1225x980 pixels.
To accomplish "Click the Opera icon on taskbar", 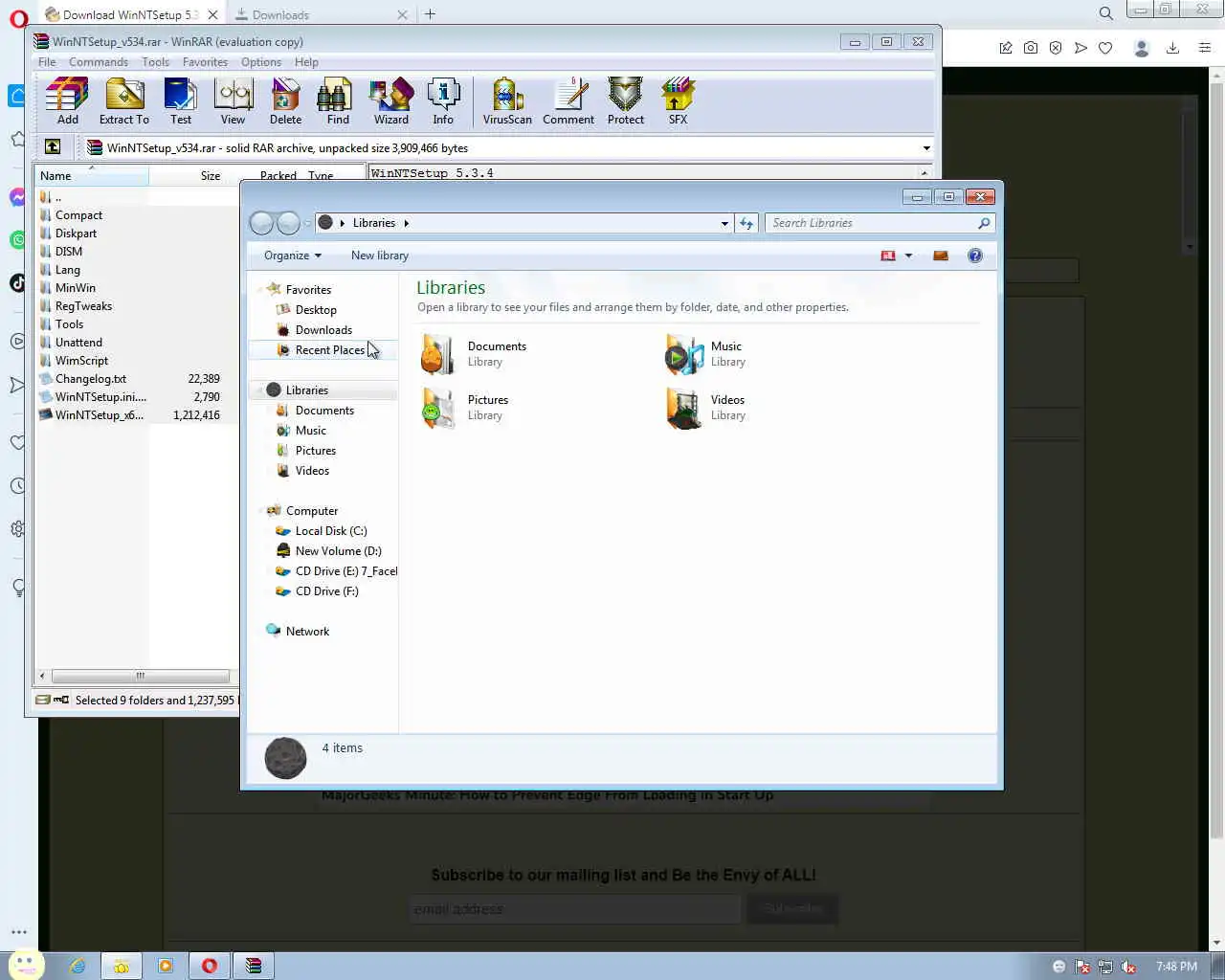I will 210,966.
